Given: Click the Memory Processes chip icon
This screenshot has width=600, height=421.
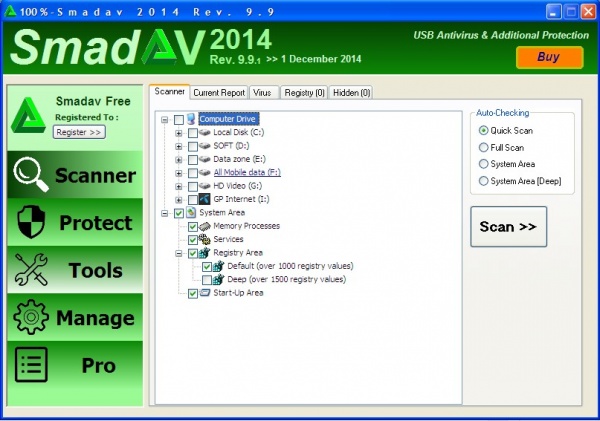Looking at the screenshot, I should click(x=205, y=226).
